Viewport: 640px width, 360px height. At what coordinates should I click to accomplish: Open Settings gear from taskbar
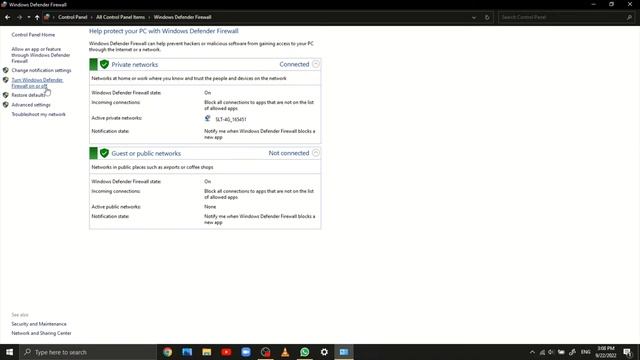point(324,352)
